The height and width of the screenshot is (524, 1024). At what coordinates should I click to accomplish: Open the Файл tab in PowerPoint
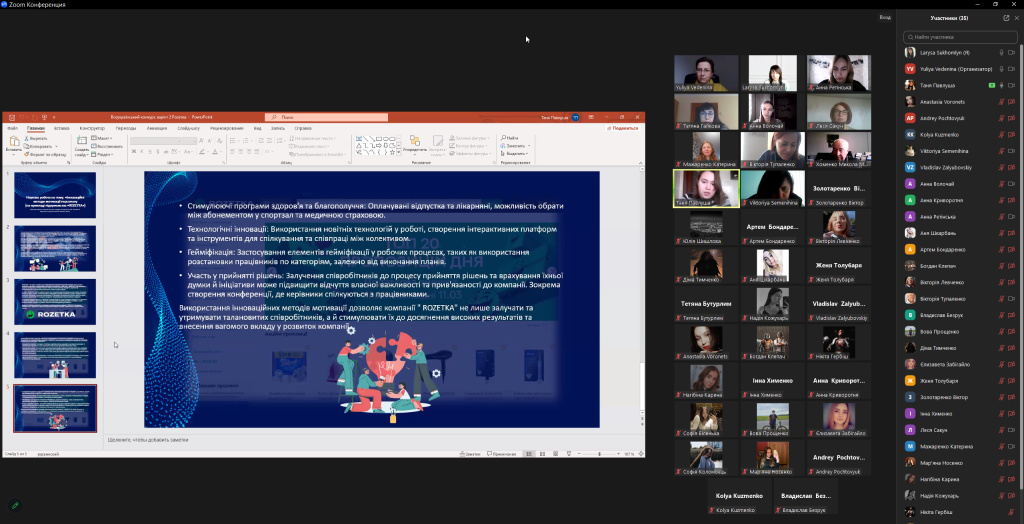[x=12, y=128]
